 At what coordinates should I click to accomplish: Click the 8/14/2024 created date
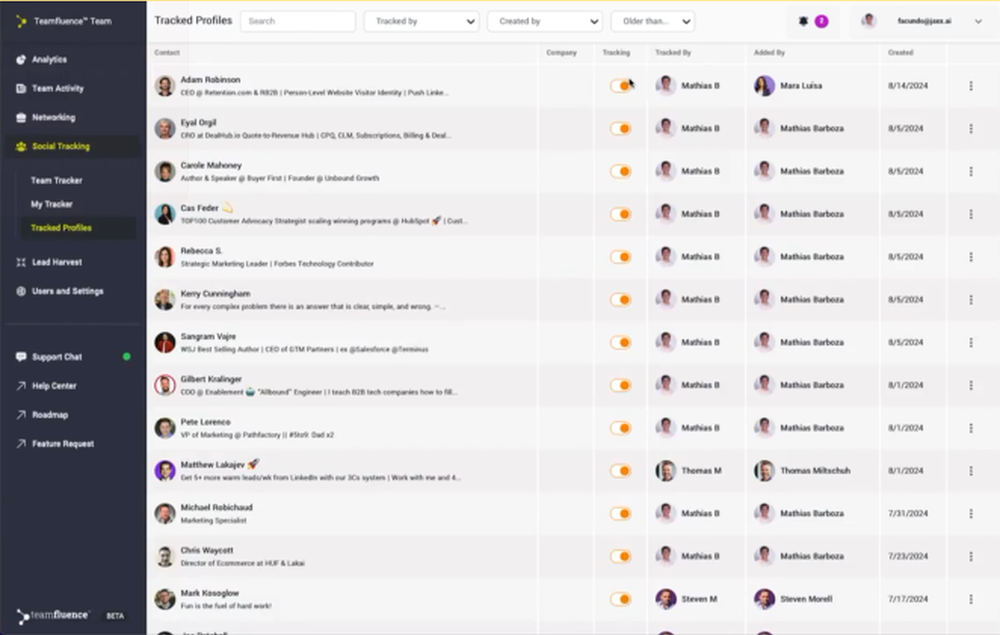(x=908, y=85)
